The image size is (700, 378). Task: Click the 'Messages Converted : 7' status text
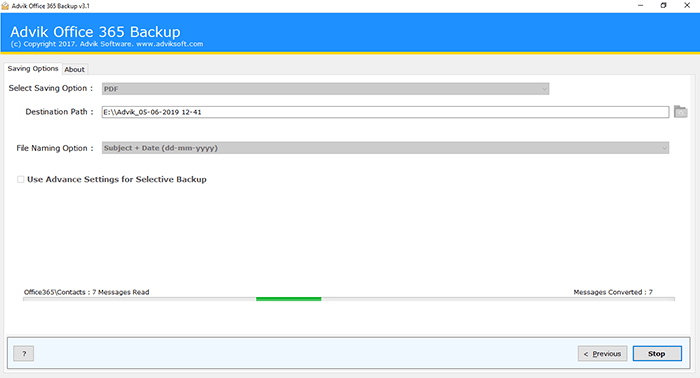pos(613,292)
